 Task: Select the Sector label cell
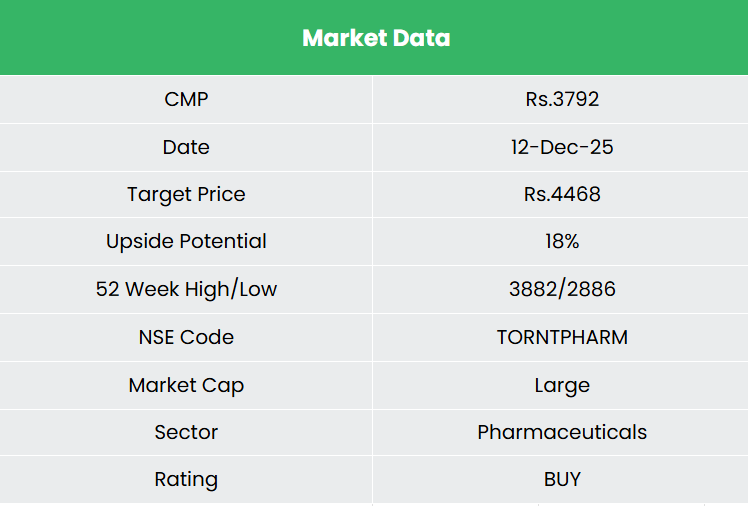pyautogui.click(x=186, y=432)
